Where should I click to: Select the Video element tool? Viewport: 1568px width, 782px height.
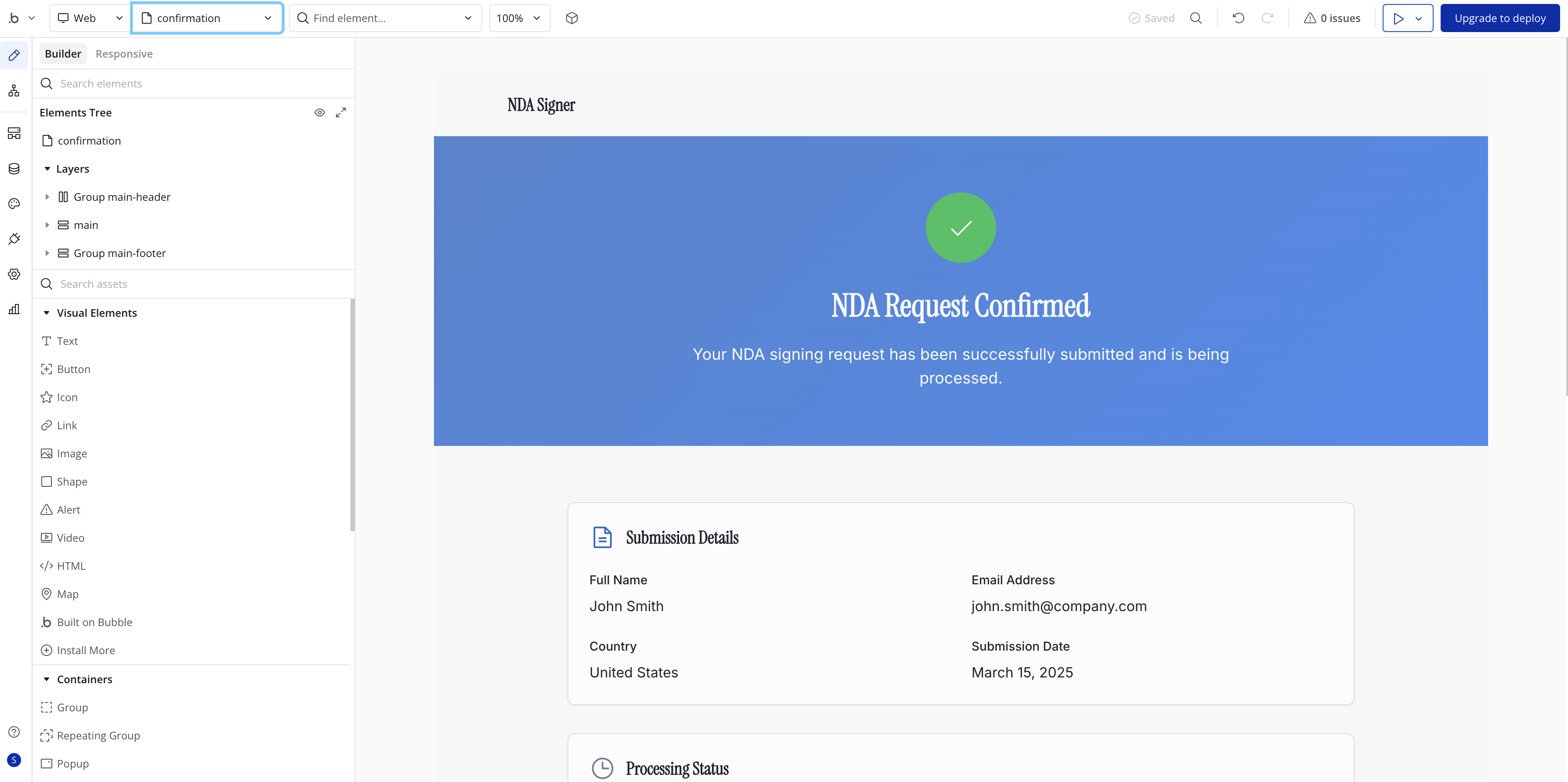[x=63, y=538]
